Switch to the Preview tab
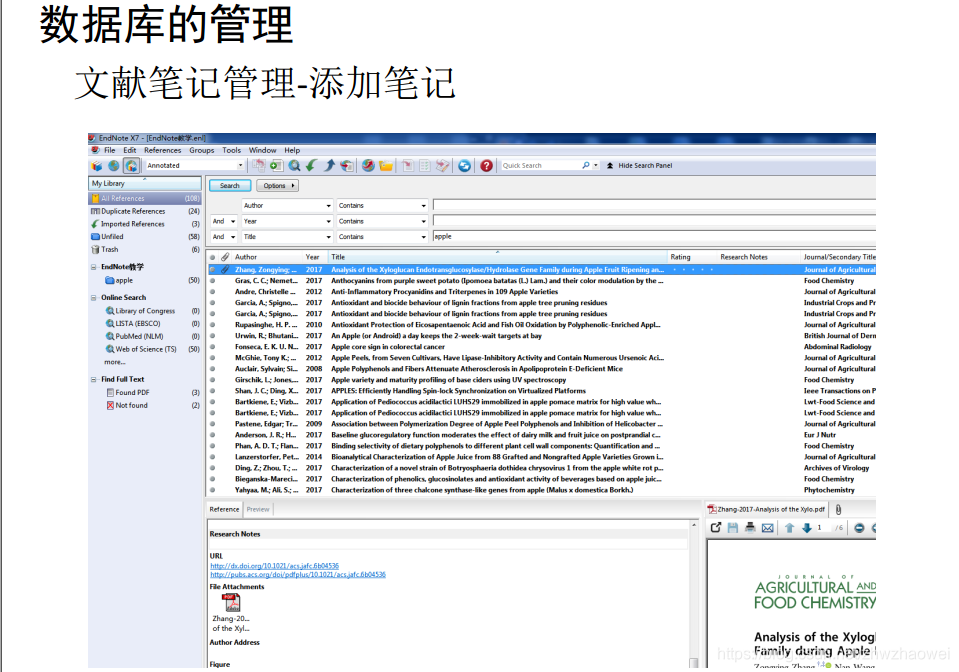959x672 pixels. coord(258,509)
